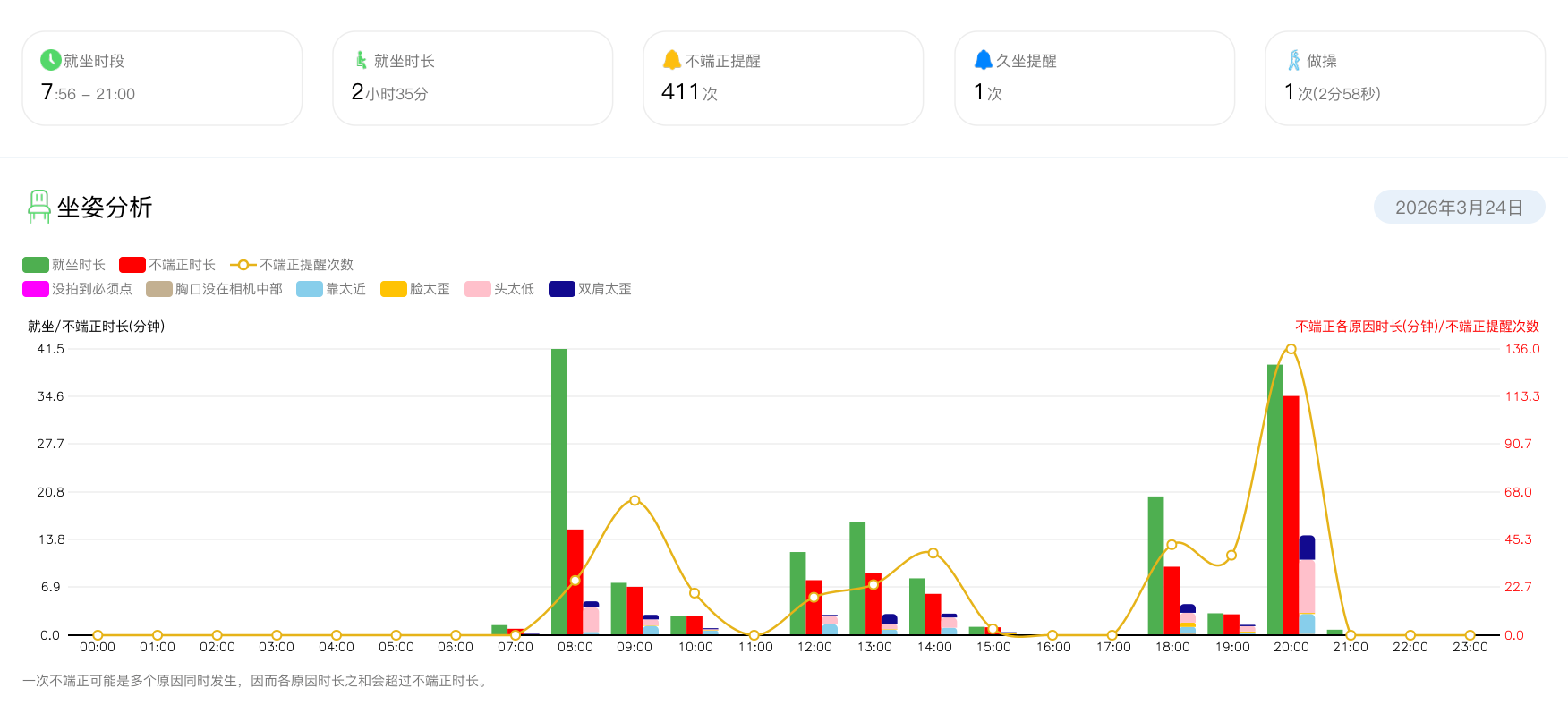Screen dimensions: 1568x722
Task: Click the exercise figure icon beside 做操
Action: [x=1293, y=60]
